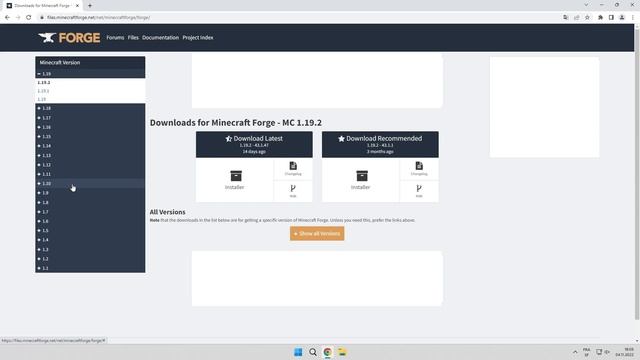Open the Files menu item

(133, 38)
